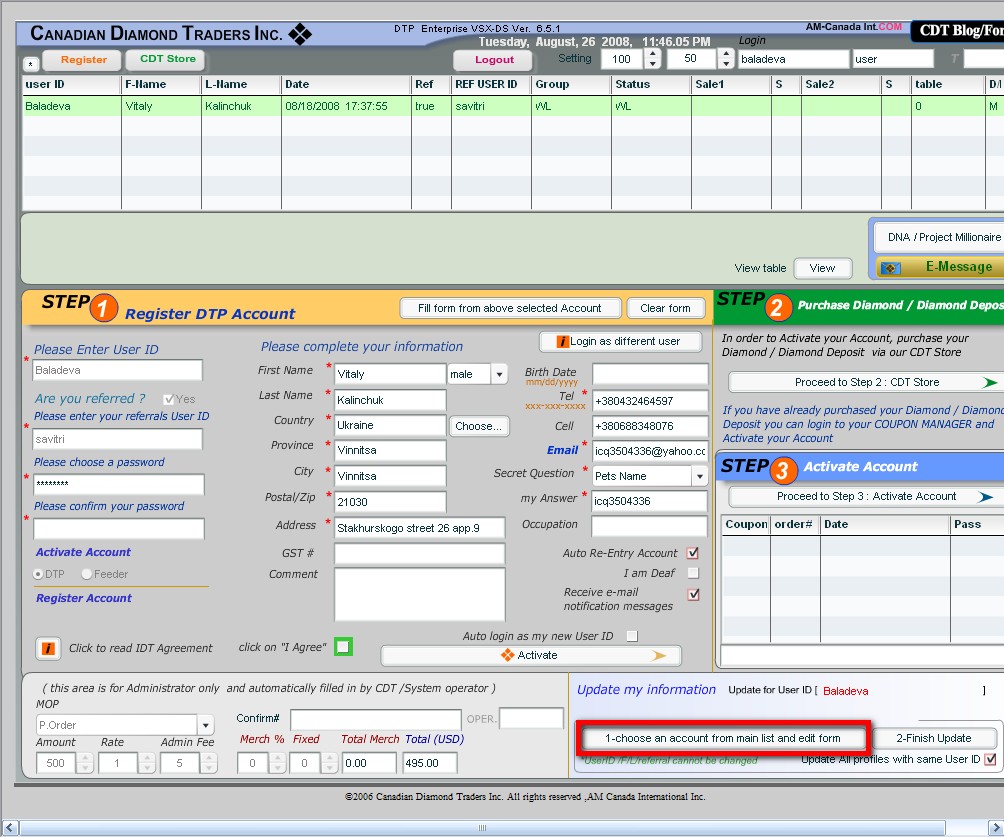Image resolution: width=1004 pixels, height=837 pixels.
Task: Tick the "I Agree" green checkbox
Action: pos(343,647)
